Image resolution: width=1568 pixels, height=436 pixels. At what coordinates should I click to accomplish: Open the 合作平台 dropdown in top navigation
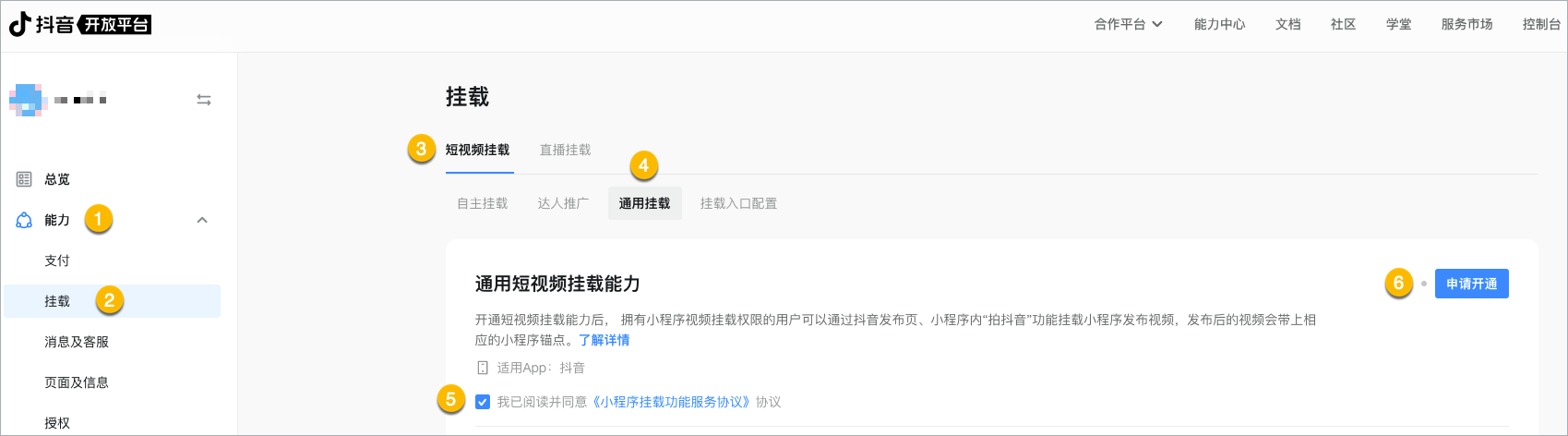(1128, 24)
